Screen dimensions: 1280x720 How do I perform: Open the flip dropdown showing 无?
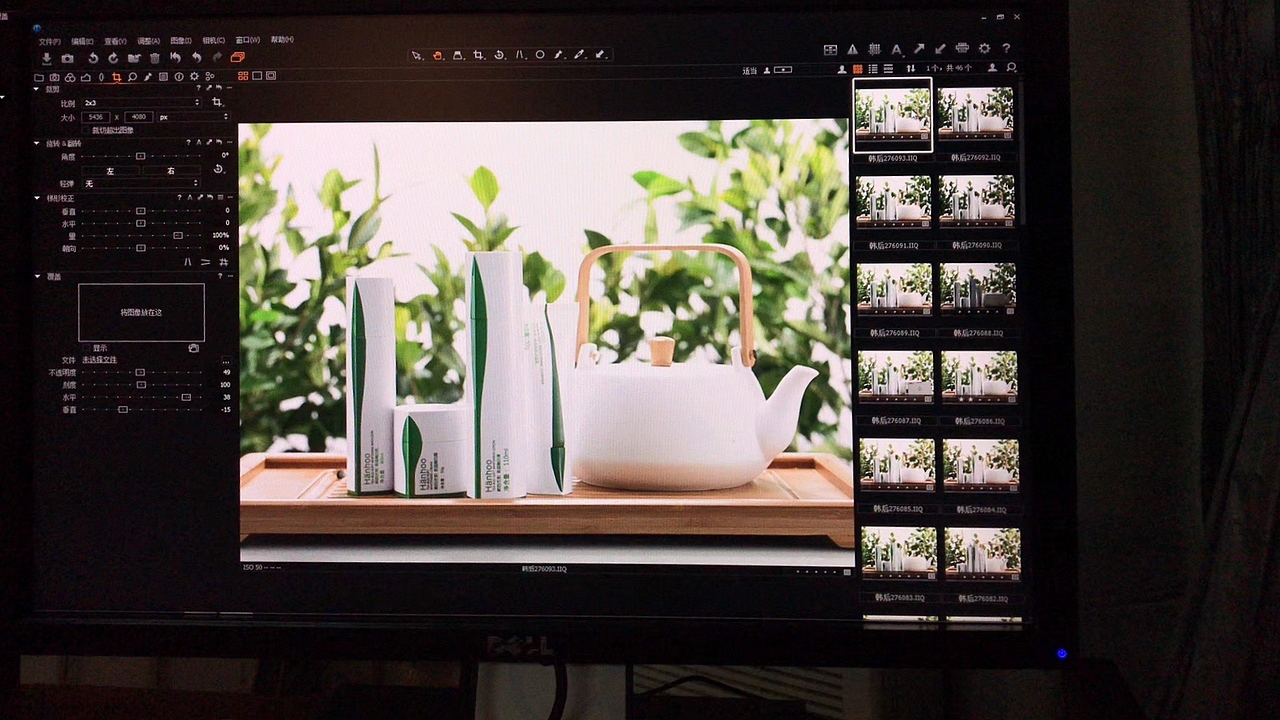coord(142,183)
